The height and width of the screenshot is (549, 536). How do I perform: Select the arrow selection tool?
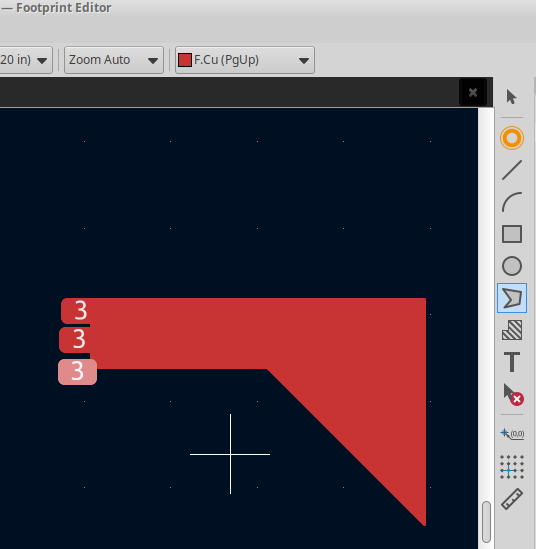511,97
